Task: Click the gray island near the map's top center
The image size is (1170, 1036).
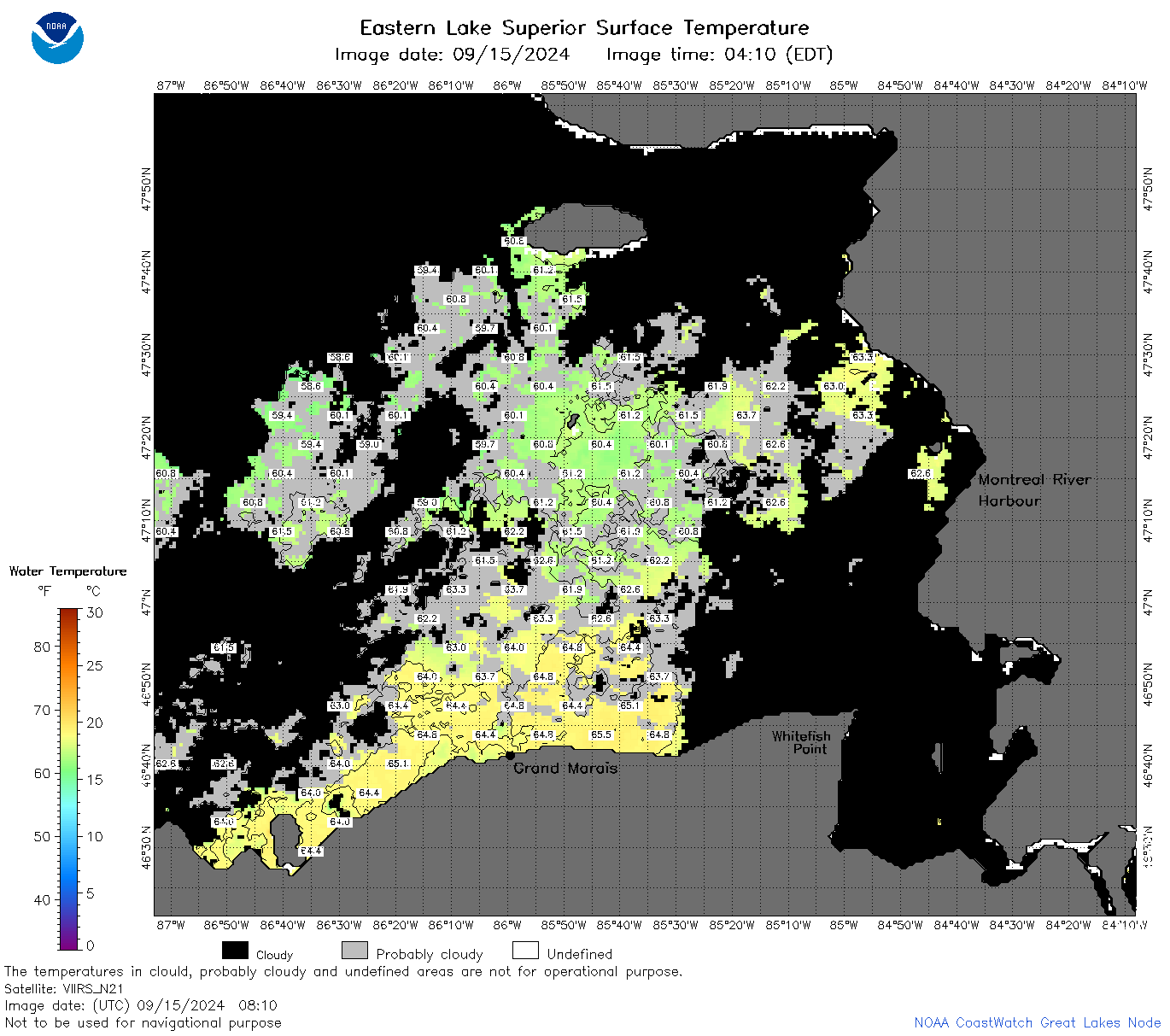Action: pos(586,226)
